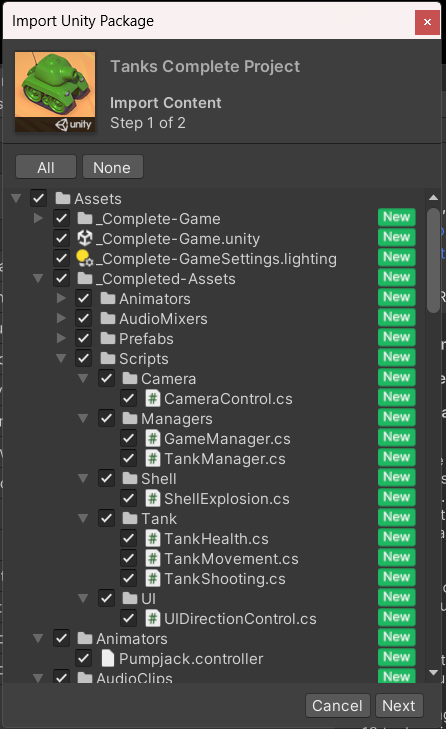Toggle the Shell folder checkbox
Image resolution: width=446 pixels, height=729 pixels.
point(106,478)
